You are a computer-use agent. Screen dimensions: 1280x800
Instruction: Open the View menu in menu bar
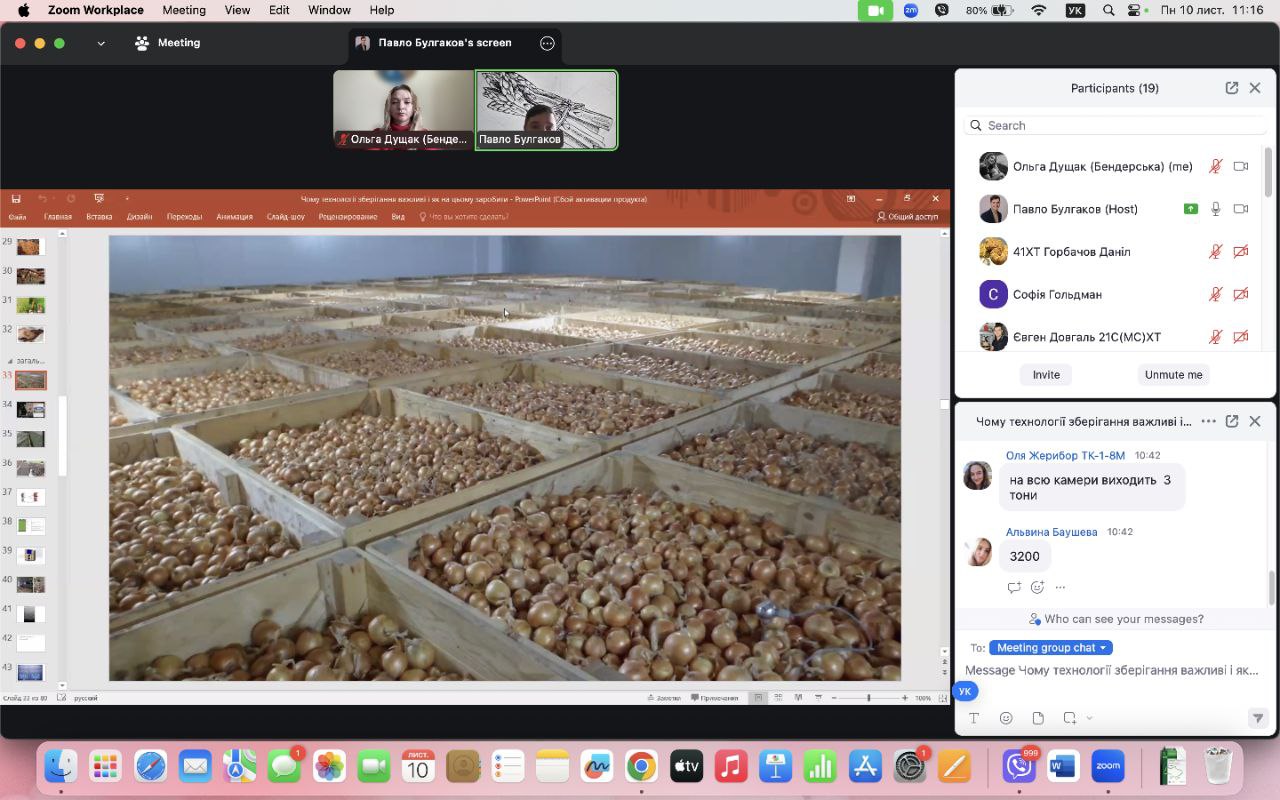coord(237,10)
